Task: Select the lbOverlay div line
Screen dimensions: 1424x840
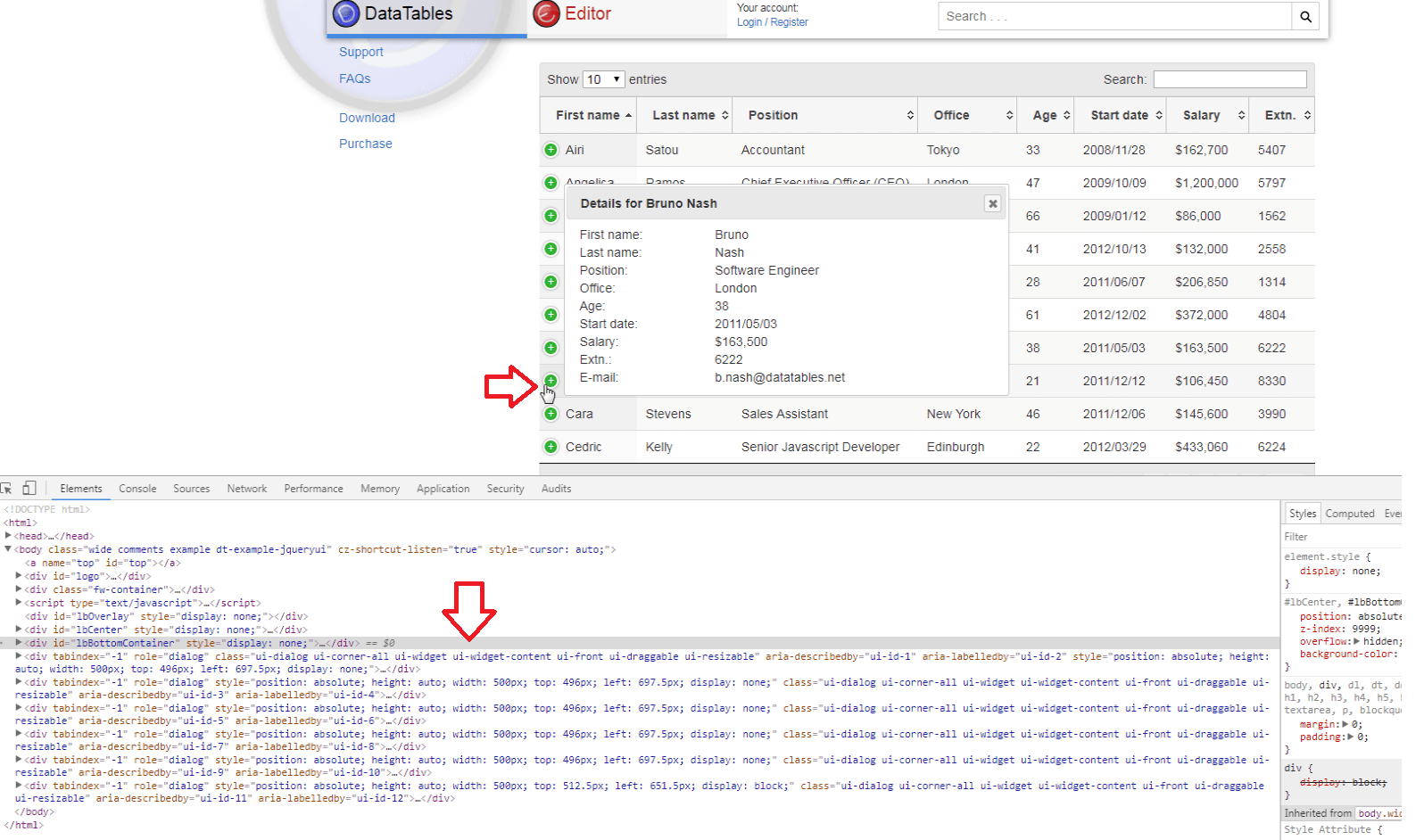Action: (x=166, y=616)
